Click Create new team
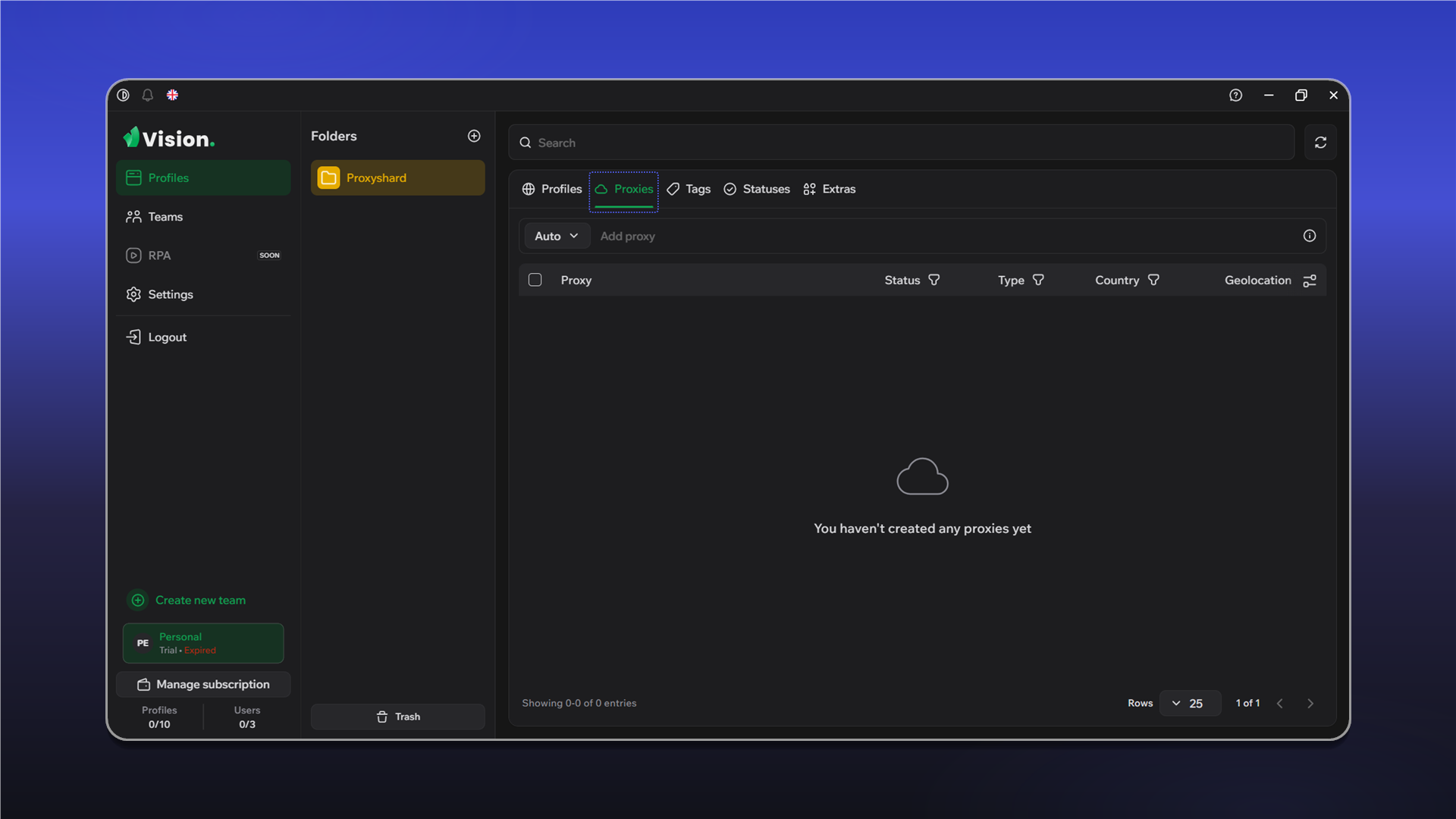Screen dimensions: 1456x819 [x=187, y=600]
